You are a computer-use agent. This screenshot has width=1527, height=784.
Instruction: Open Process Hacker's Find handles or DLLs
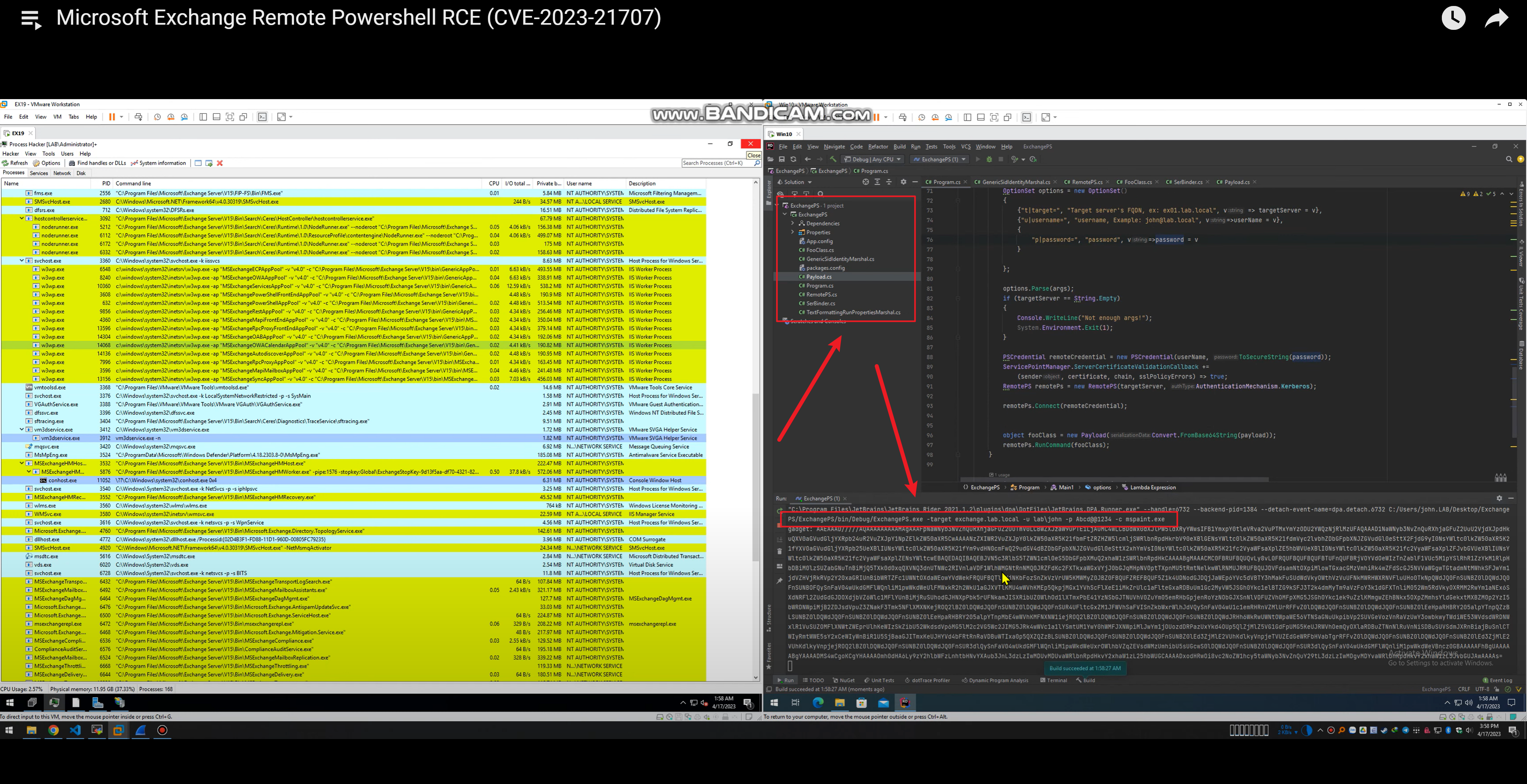click(97, 163)
